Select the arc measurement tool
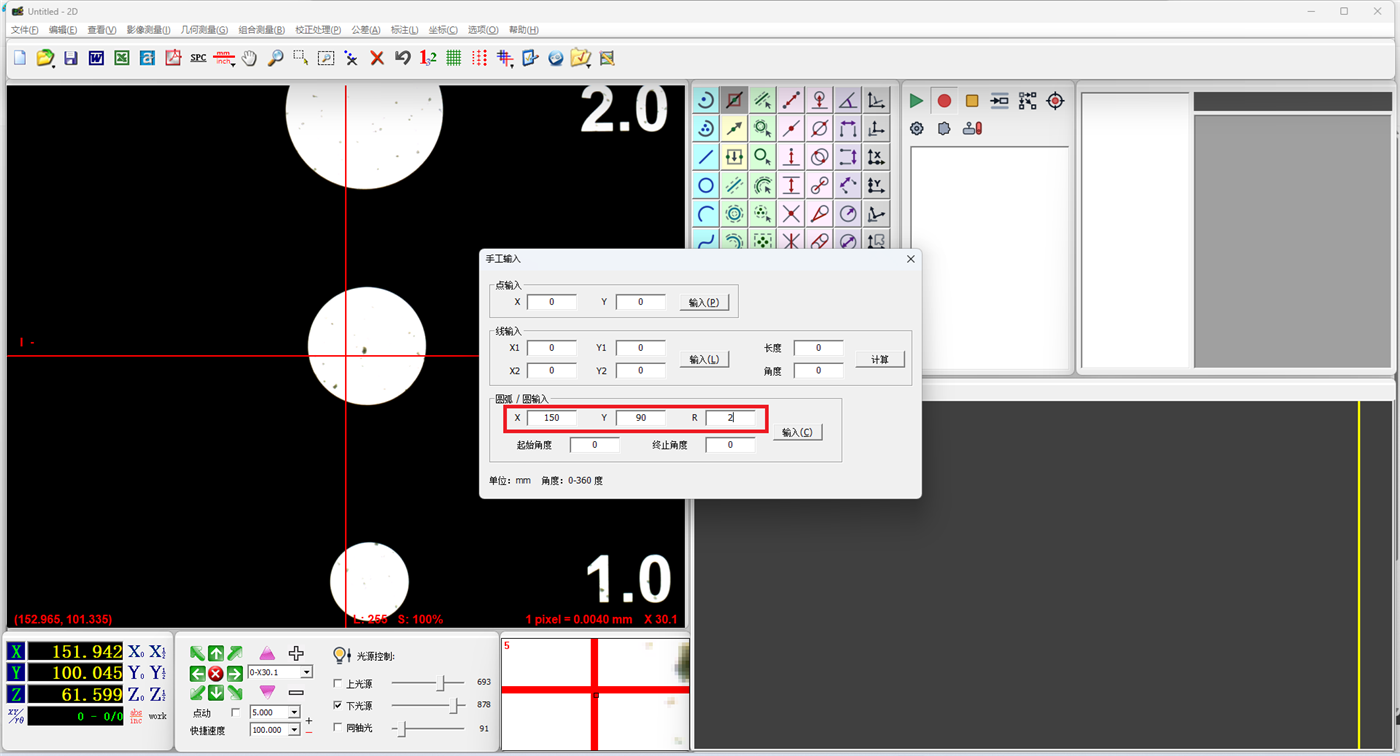 (x=706, y=213)
